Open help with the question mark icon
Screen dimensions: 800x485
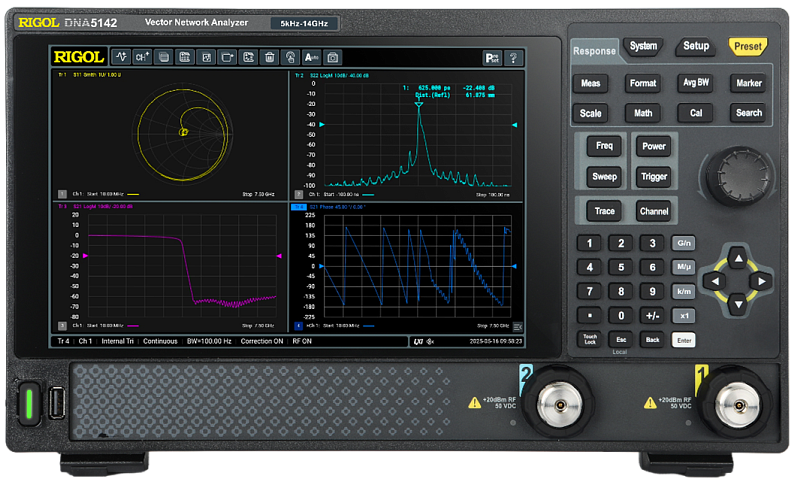pyautogui.click(x=514, y=58)
